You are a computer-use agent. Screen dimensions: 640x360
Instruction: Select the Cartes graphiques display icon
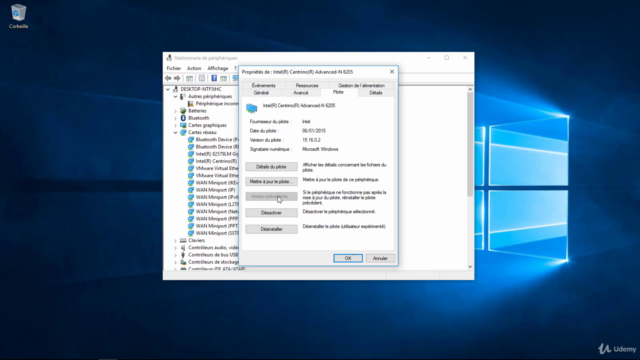click(x=183, y=125)
